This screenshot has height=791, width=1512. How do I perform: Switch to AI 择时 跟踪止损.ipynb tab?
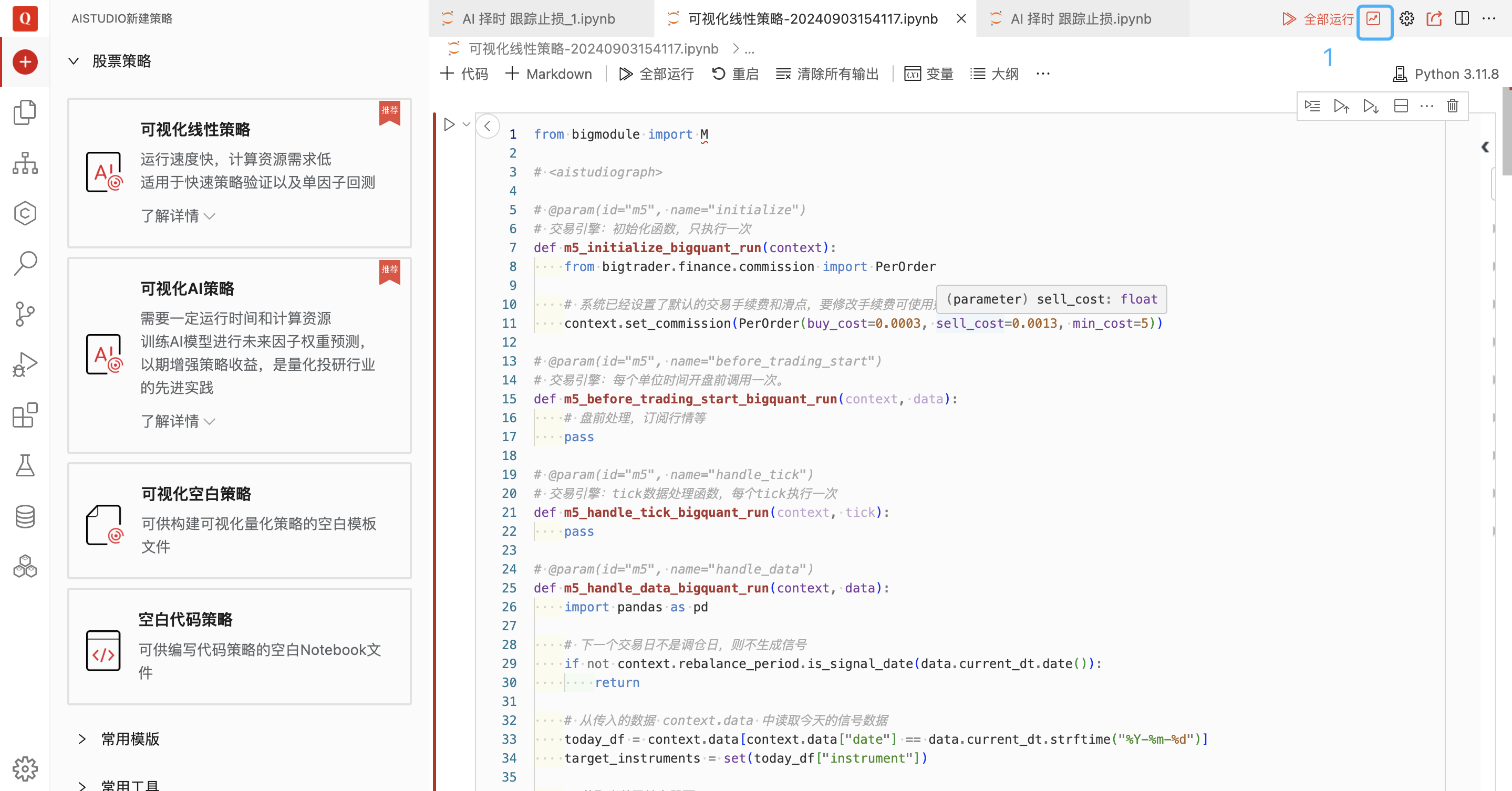1080,19
